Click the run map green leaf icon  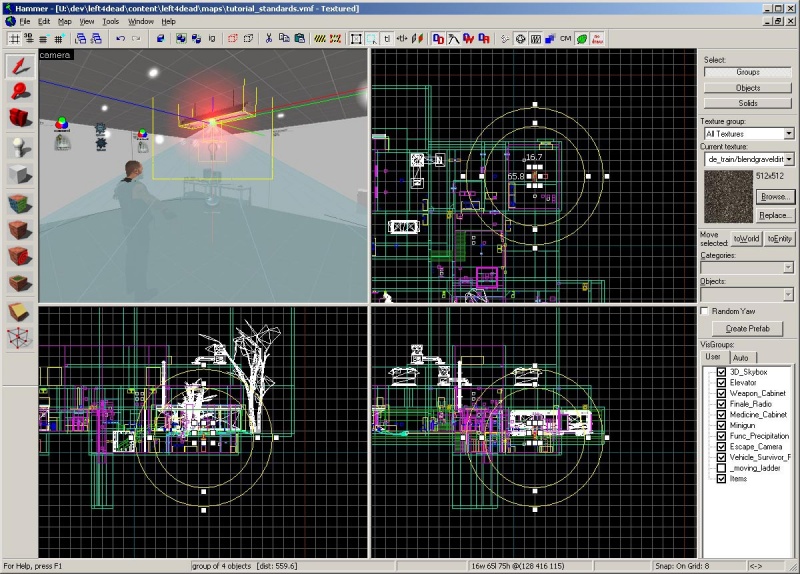(582, 39)
